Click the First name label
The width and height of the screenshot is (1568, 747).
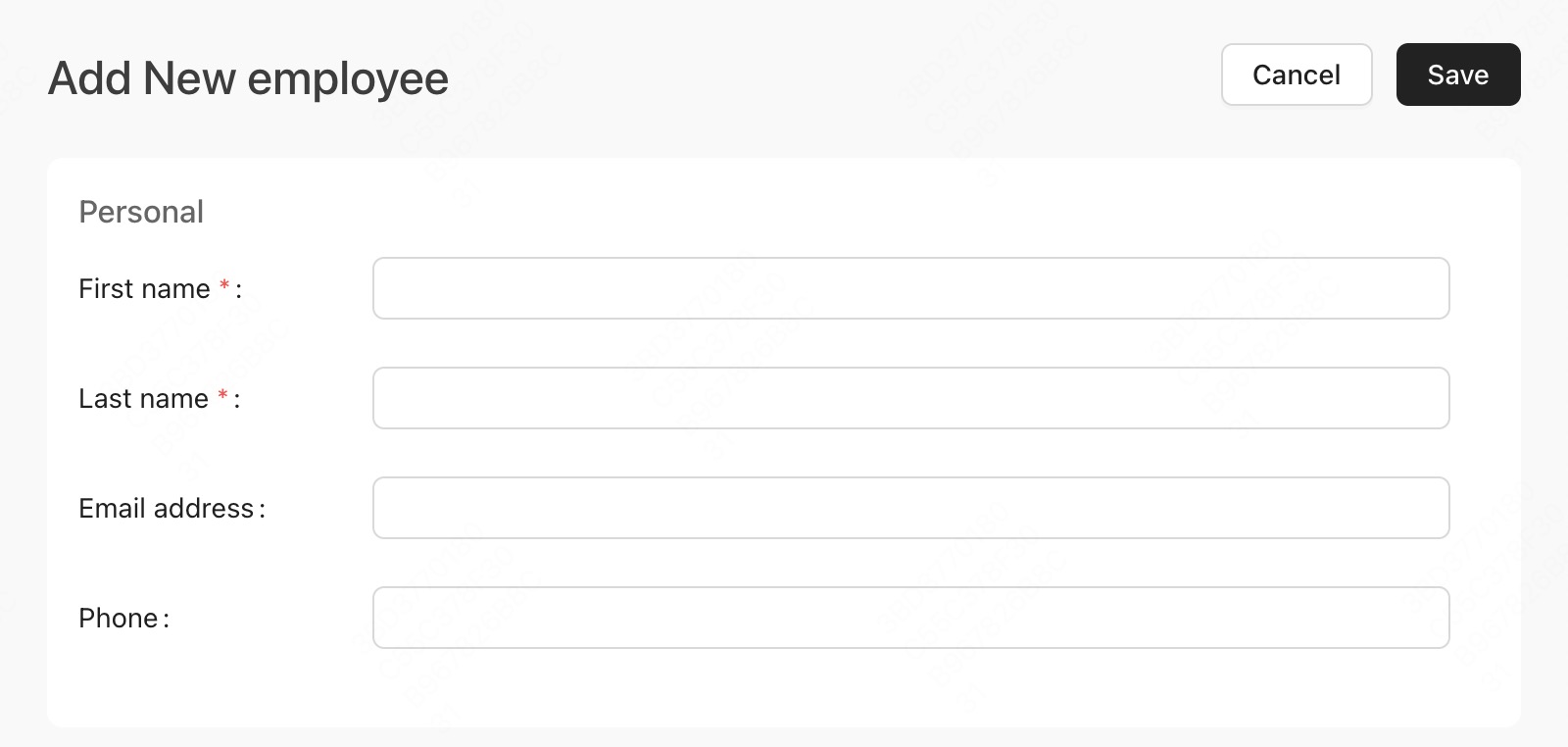click(x=144, y=288)
